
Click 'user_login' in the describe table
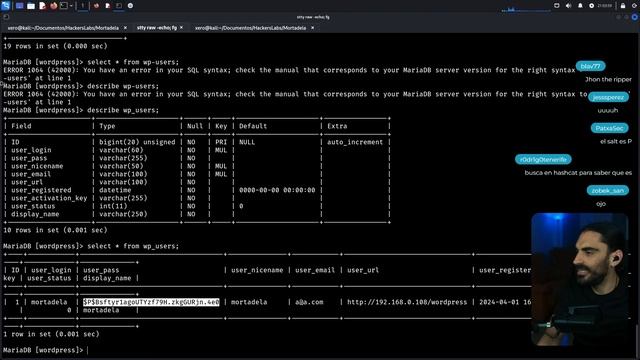[31, 150]
